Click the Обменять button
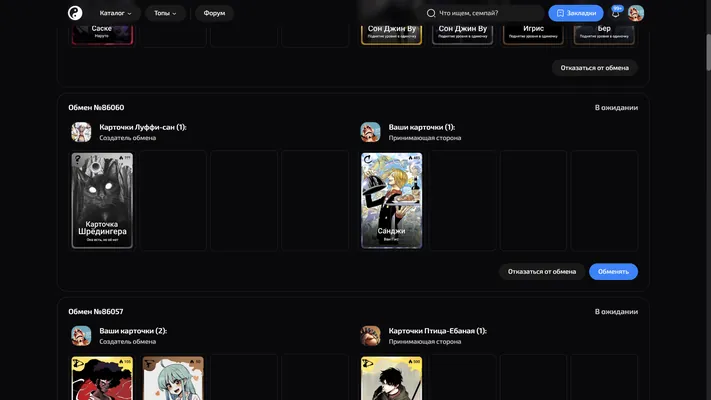Viewport: 711px width, 400px height. [x=613, y=272]
